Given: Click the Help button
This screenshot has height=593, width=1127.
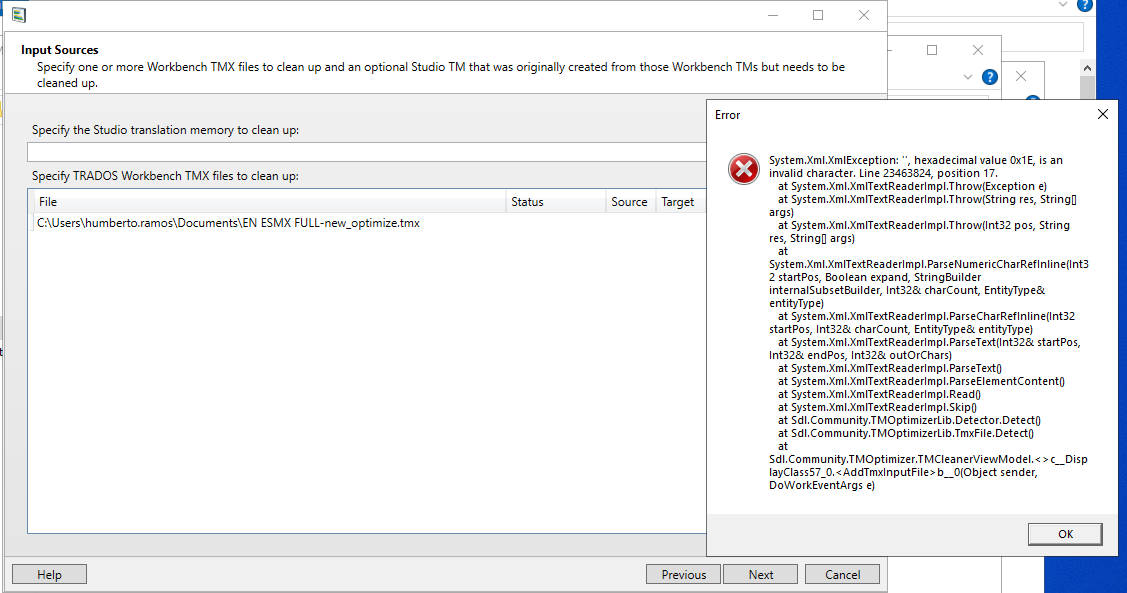Looking at the screenshot, I should 49,574.
